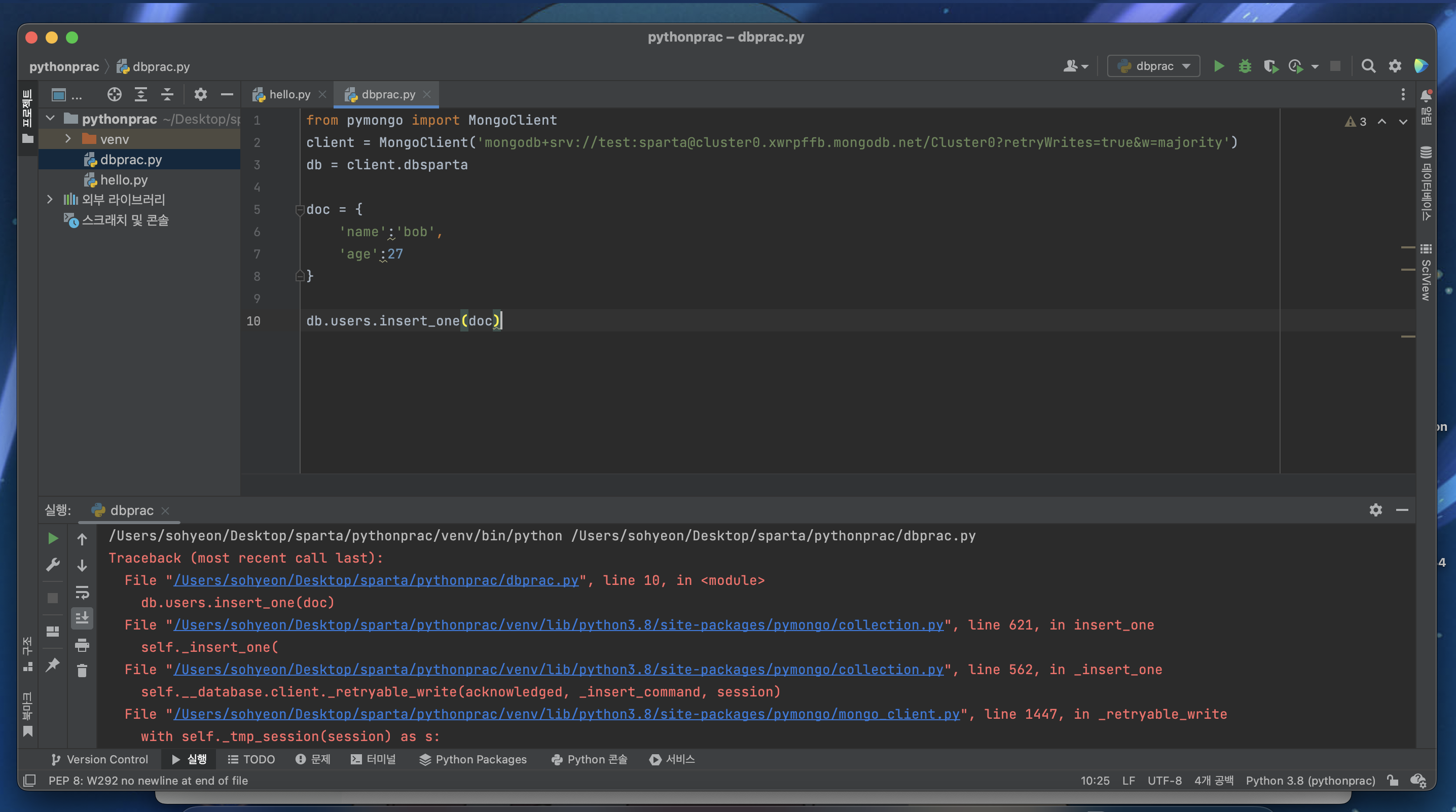Collapse all in project tree
This screenshot has height=812, width=1456.
point(167,94)
